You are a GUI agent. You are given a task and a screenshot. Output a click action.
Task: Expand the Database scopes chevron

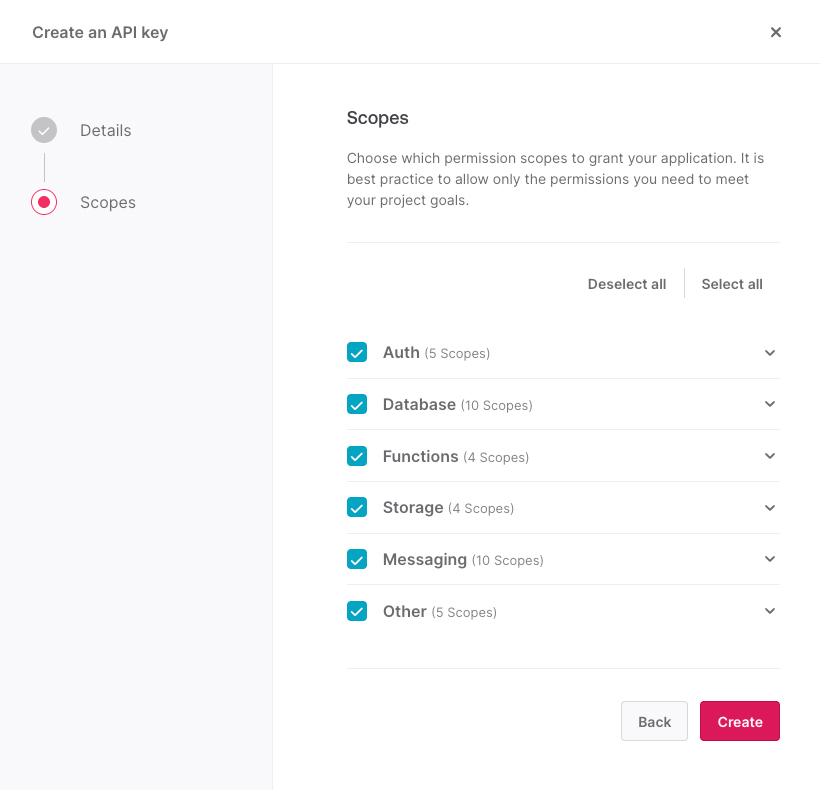click(770, 404)
